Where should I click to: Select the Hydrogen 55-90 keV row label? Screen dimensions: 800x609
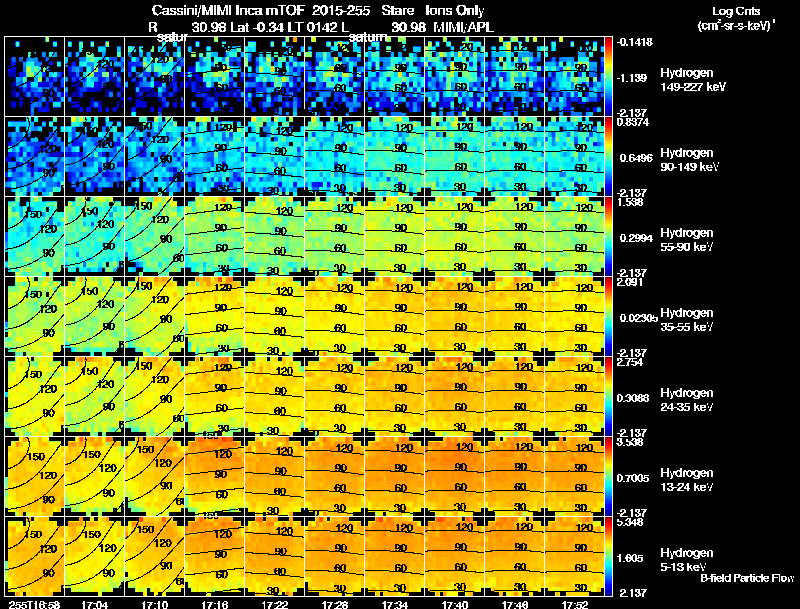pos(687,240)
